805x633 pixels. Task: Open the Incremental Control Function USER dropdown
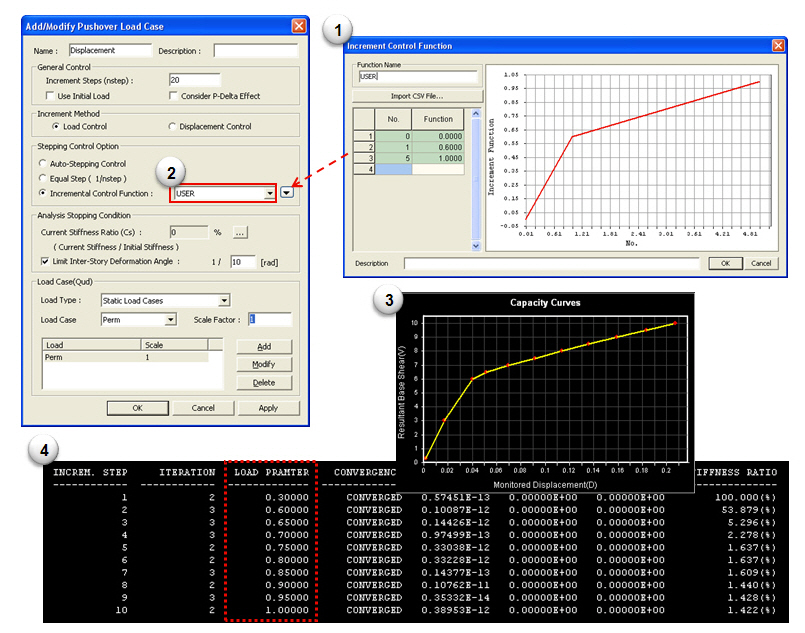tap(269, 193)
